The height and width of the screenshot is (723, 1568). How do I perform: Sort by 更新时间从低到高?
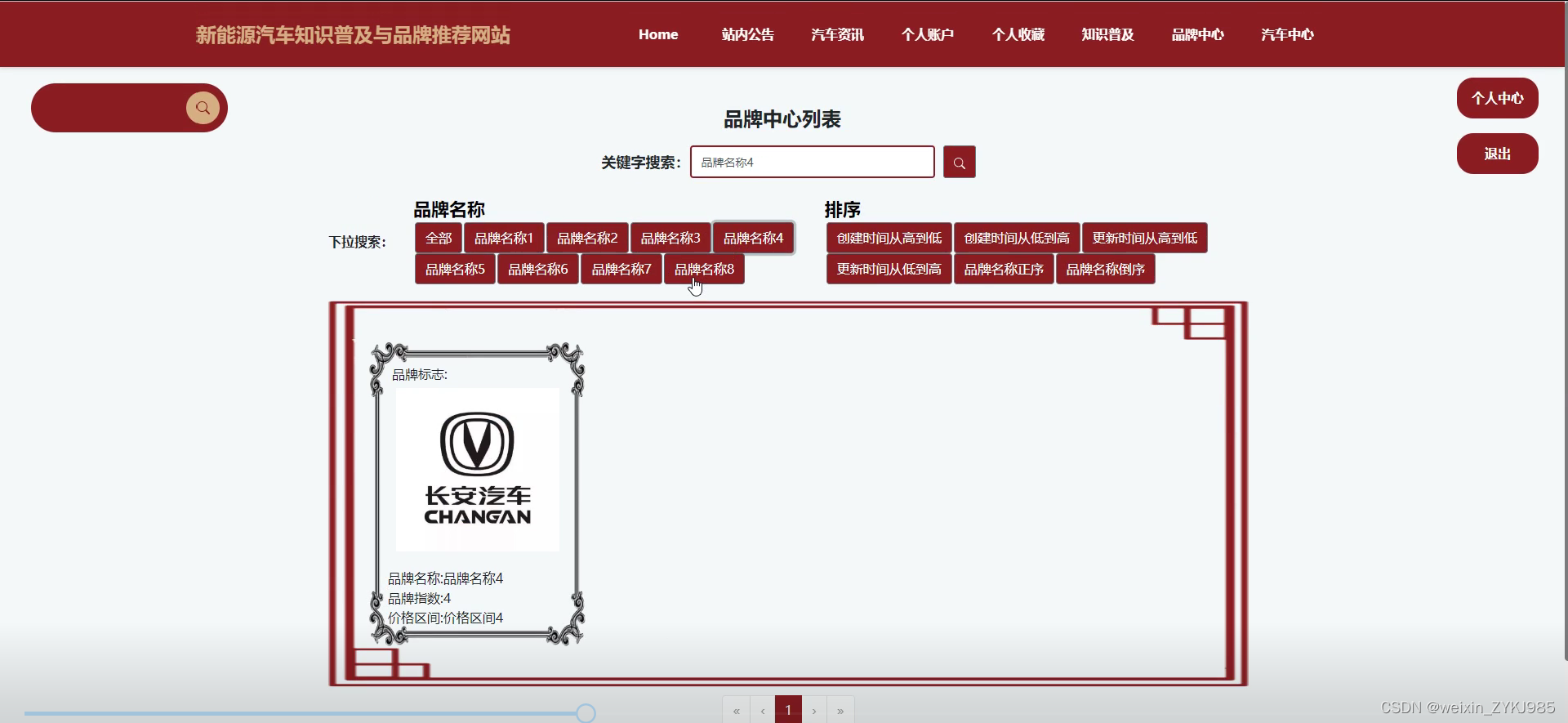(x=889, y=269)
